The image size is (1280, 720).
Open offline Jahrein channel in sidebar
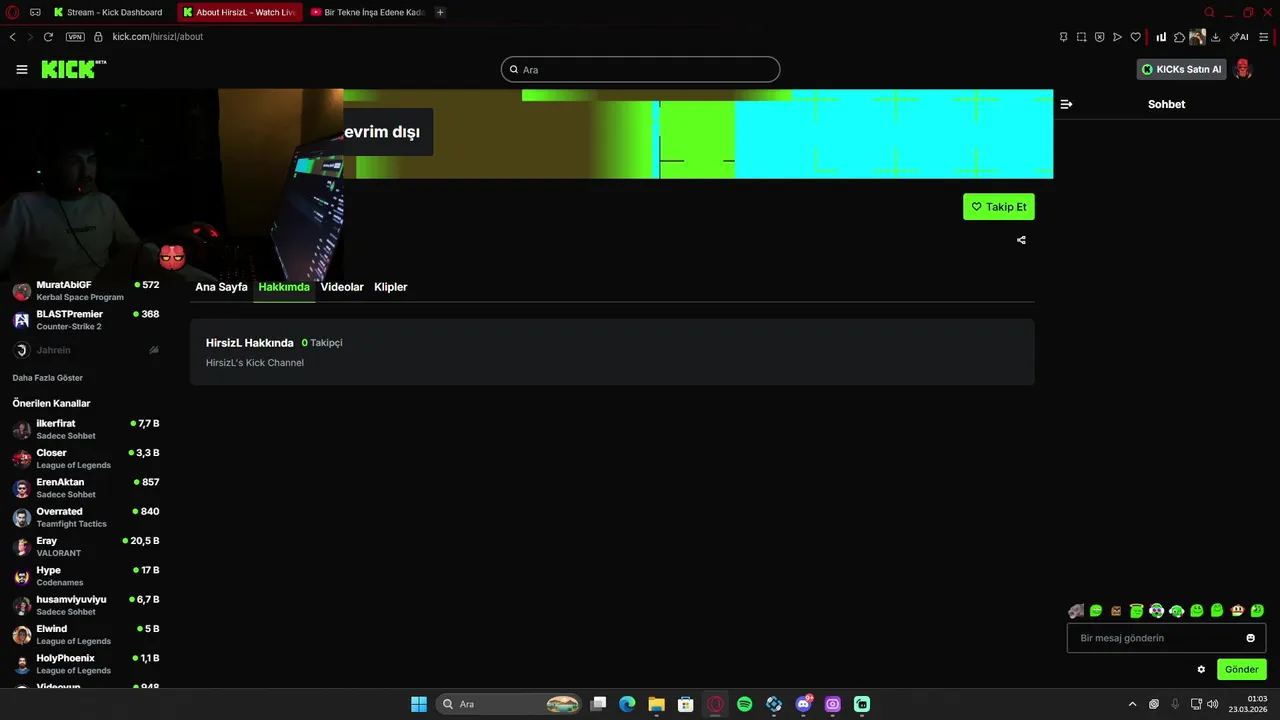coord(86,350)
